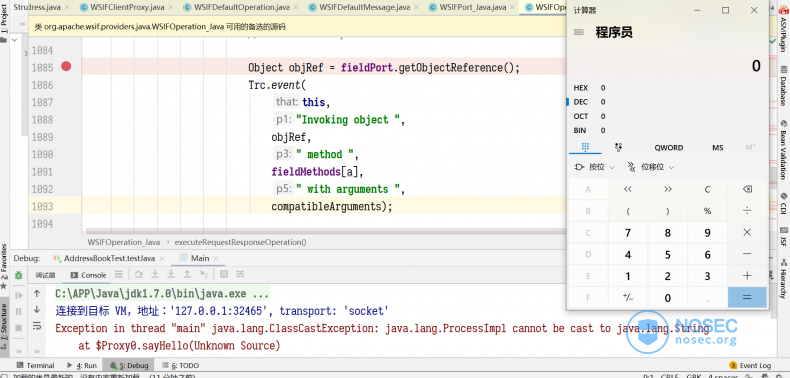Click WSIFOperation_Java breadcrumb
790x378 pixels.
point(123,242)
